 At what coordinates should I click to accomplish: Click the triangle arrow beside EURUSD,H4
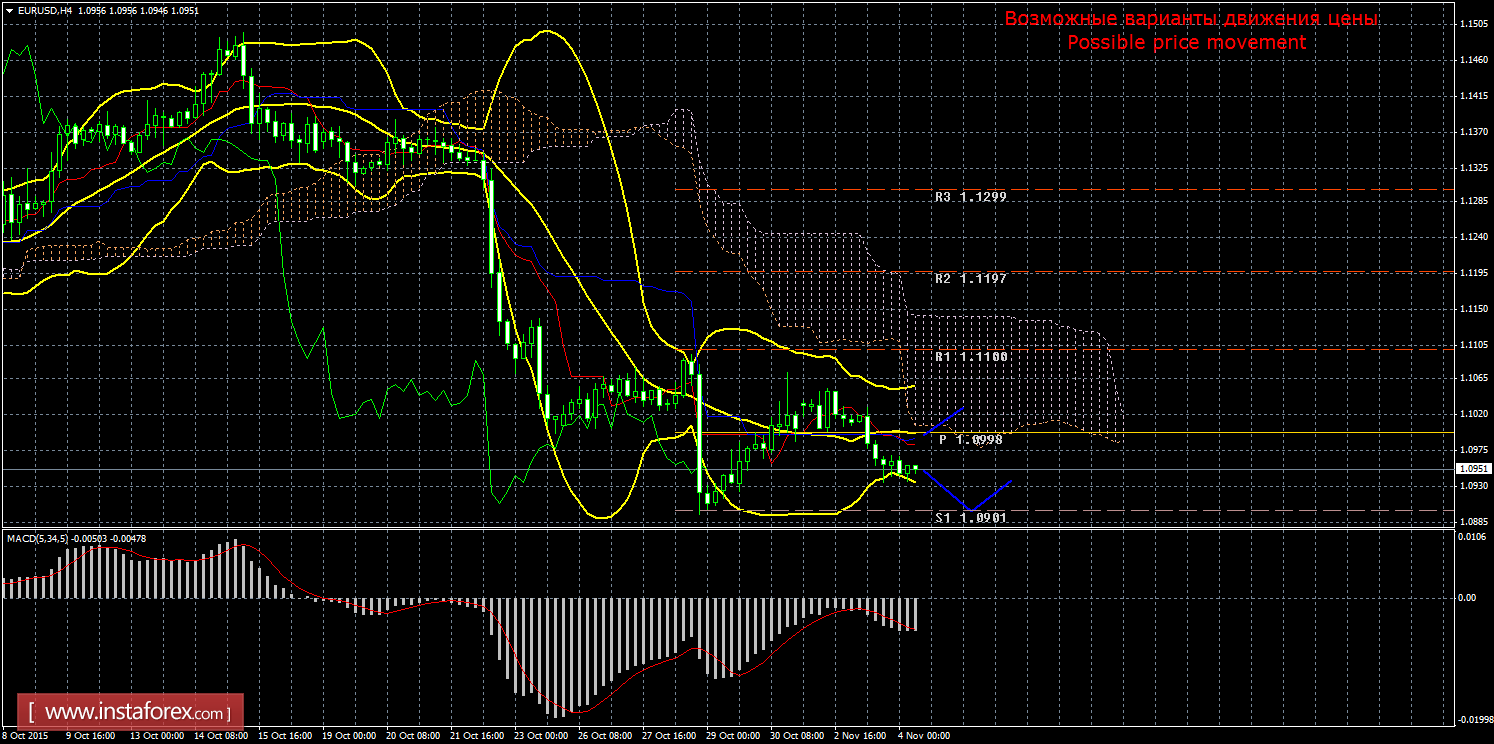[x=8, y=10]
